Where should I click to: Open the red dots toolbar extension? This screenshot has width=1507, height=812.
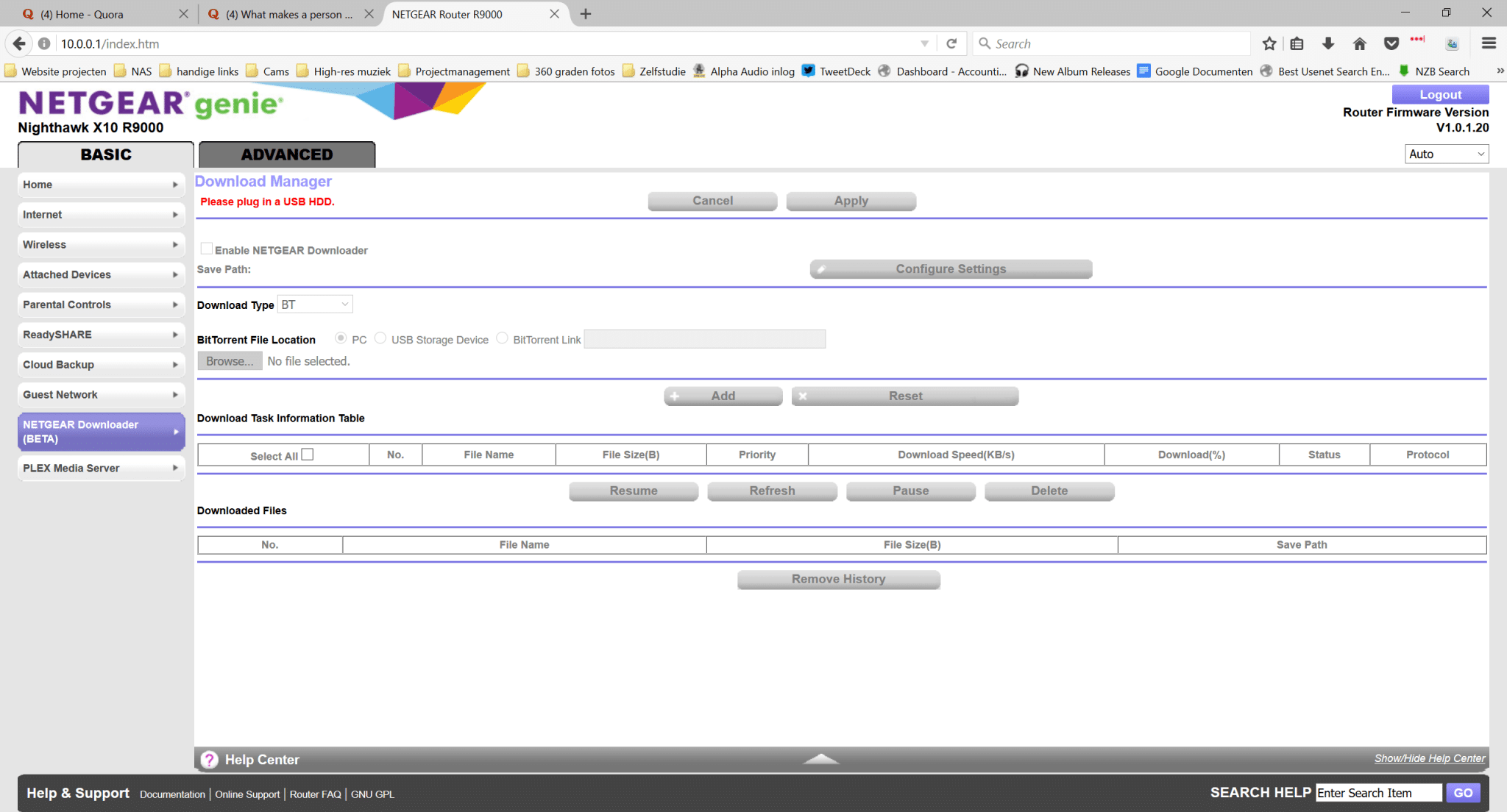1418,40
